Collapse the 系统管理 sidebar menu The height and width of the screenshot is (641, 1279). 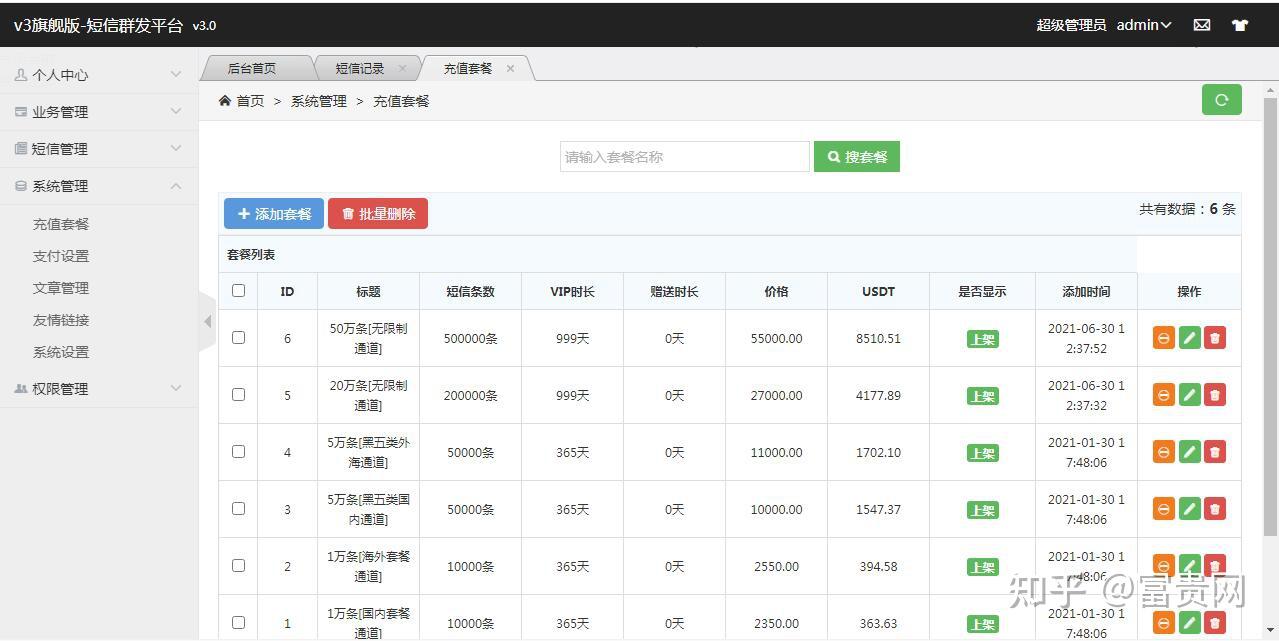pyautogui.click(x=99, y=186)
